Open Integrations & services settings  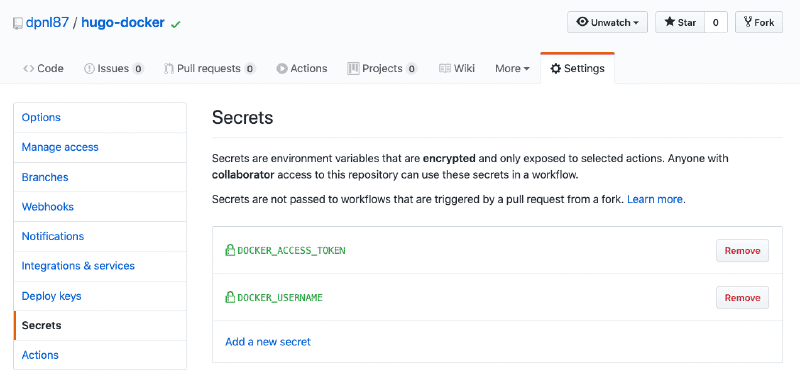pos(100,266)
